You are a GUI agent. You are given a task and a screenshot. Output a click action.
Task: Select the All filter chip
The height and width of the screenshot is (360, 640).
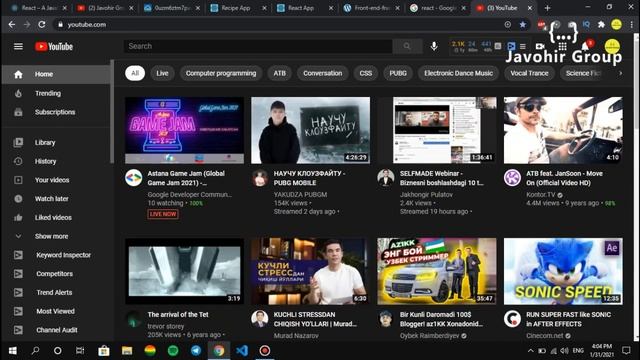tap(135, 73)
